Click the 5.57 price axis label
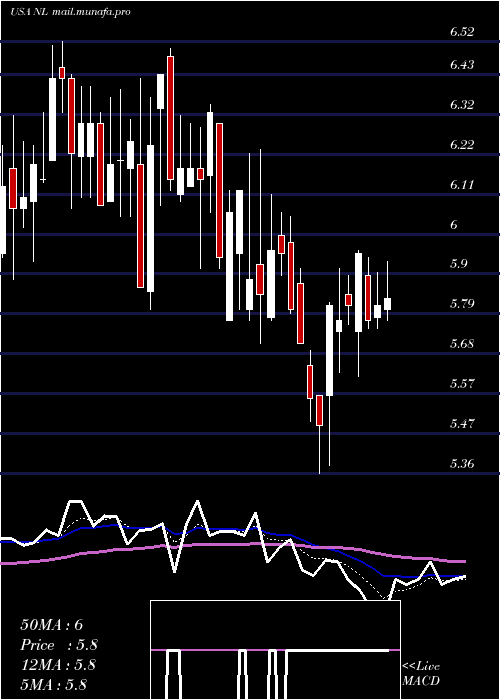 462,383
